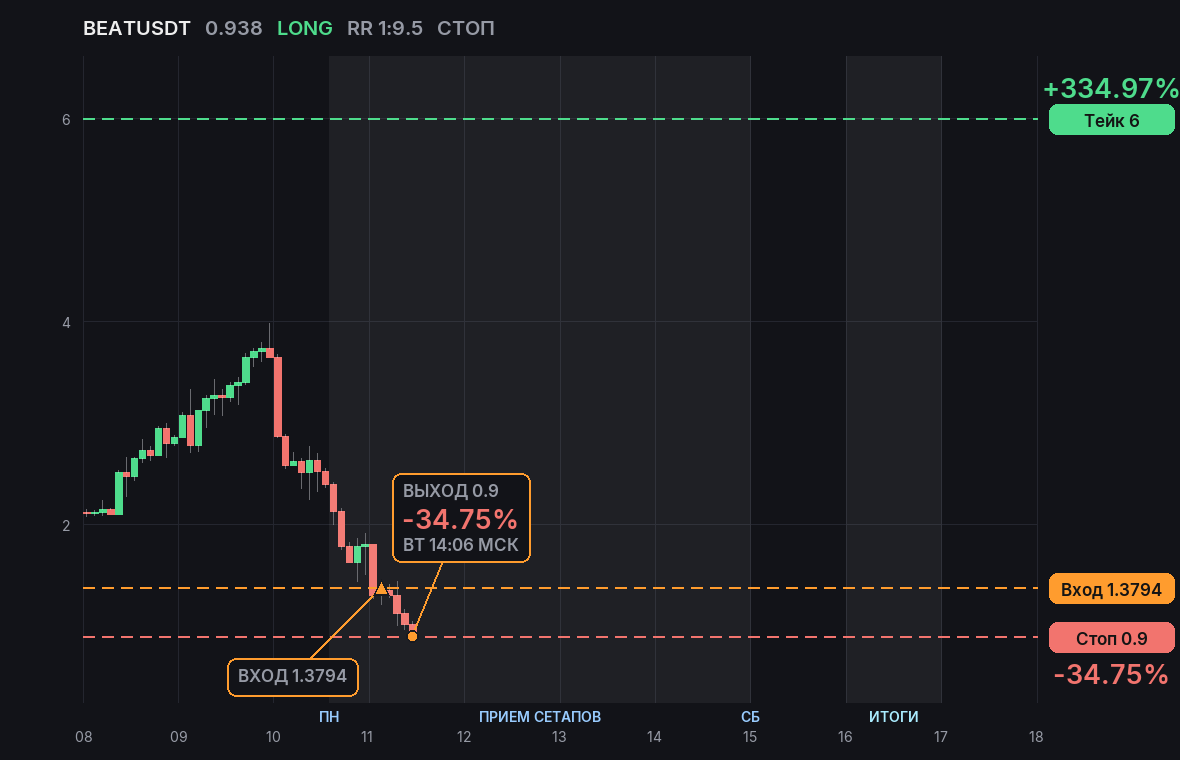Click the orange entry triangle marker
The height and width of the screenshot is (760, 1180).
point(381,588)
